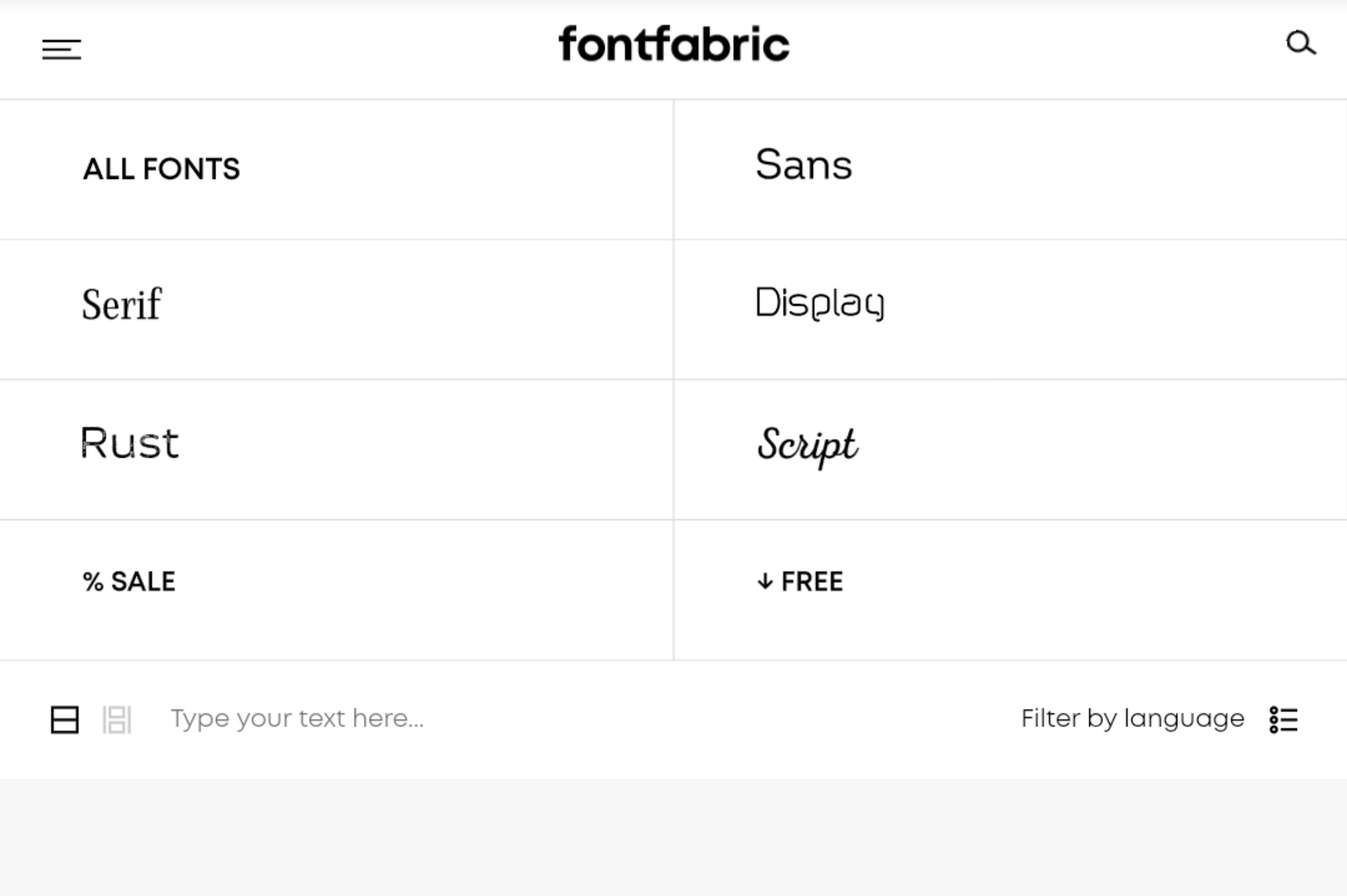The width and height of the screenshot is (1347, 896).
Task: Click the down arrow next to FREE
Action: (765, 581)
